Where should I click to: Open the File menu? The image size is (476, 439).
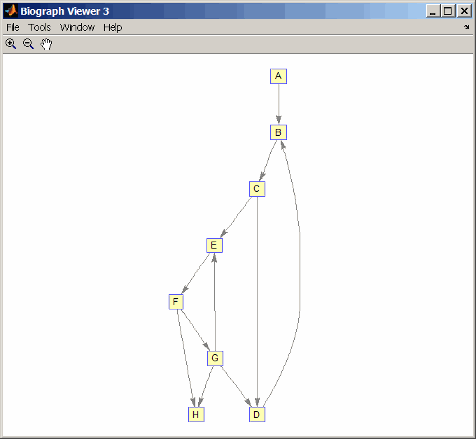(x=13, y=27)
